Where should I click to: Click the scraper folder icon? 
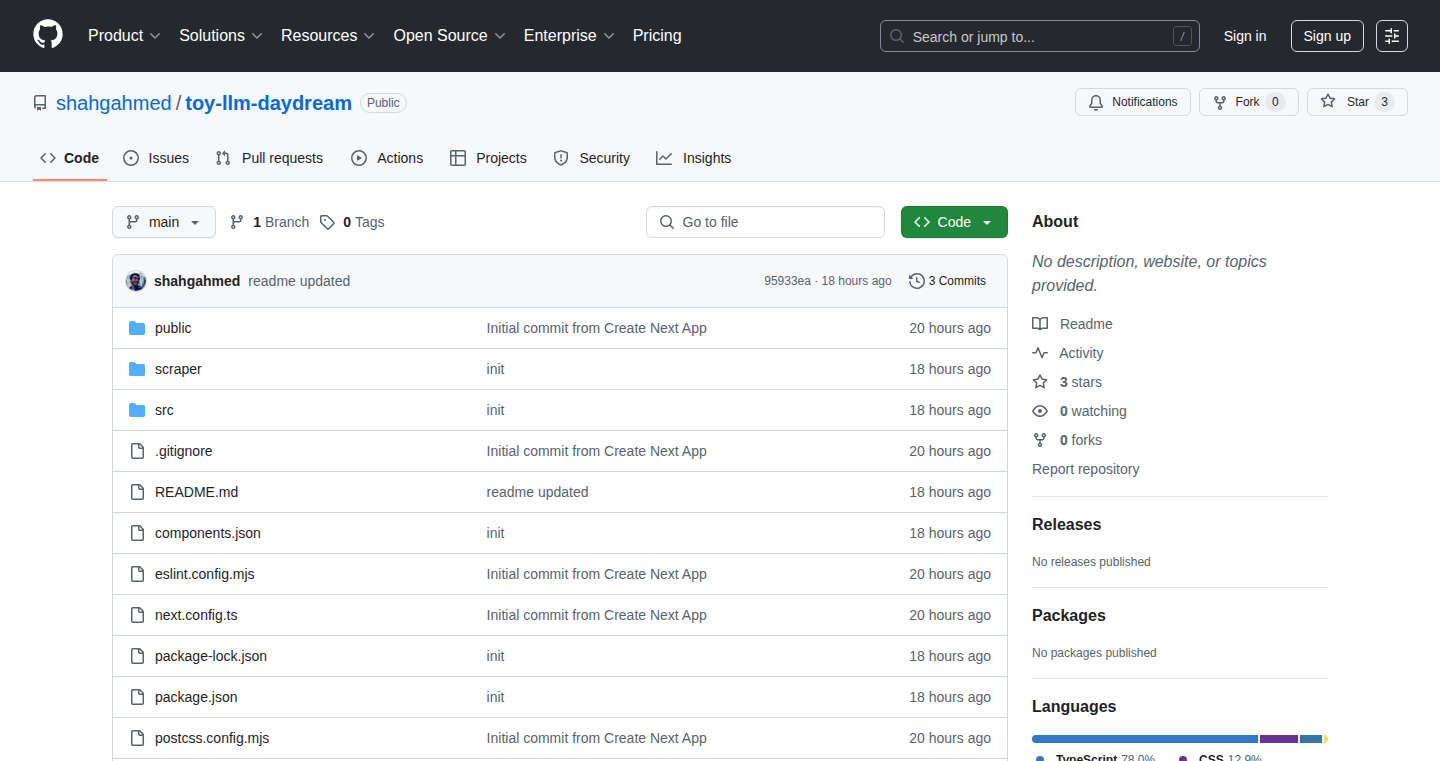point(137,369)
